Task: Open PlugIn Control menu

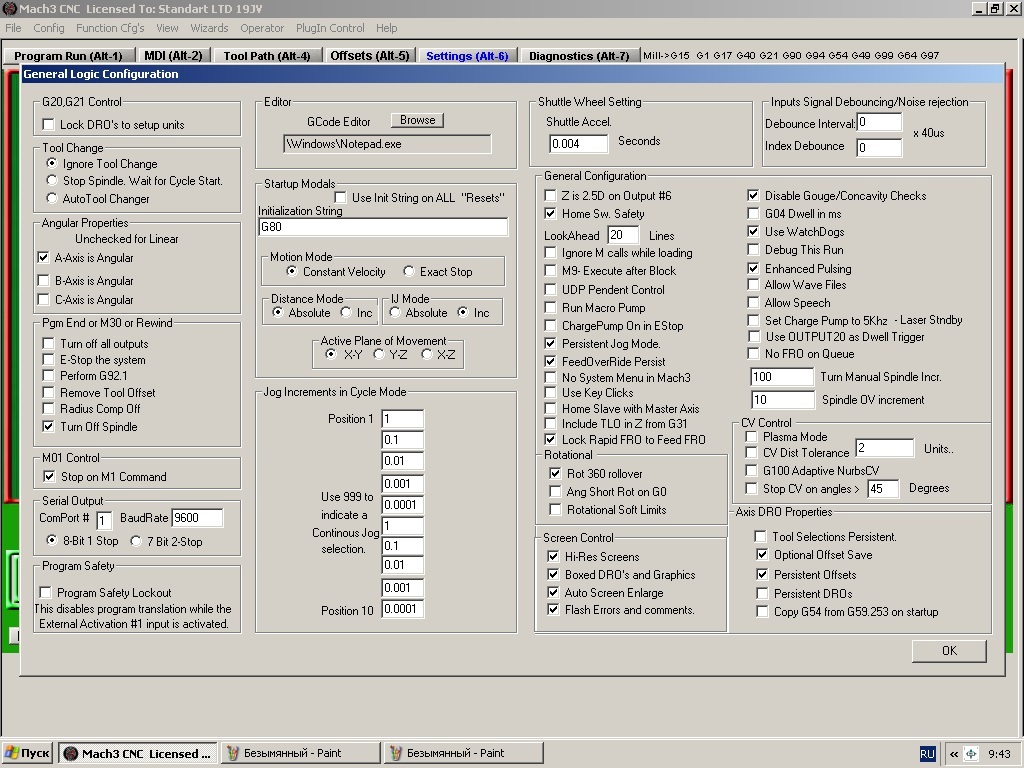Action: tap(330, 28)
